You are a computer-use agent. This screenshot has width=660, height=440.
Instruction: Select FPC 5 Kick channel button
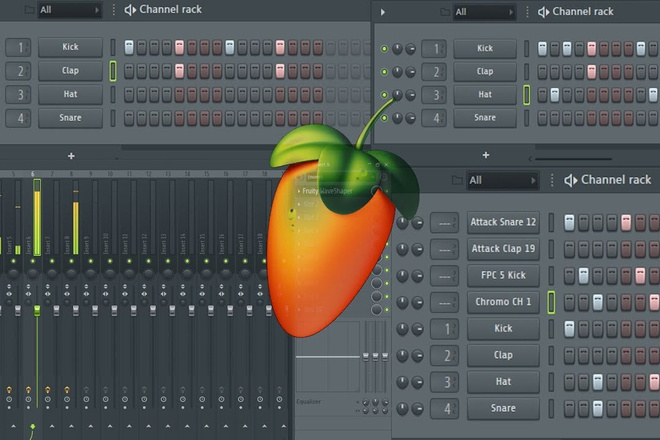[503, 275]
